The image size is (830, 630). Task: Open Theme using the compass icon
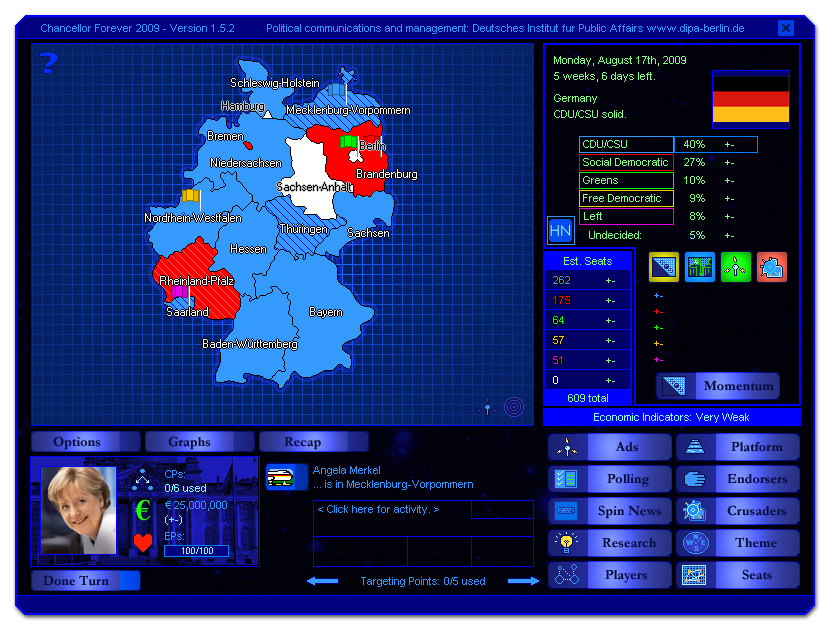(x=695, y=542)
